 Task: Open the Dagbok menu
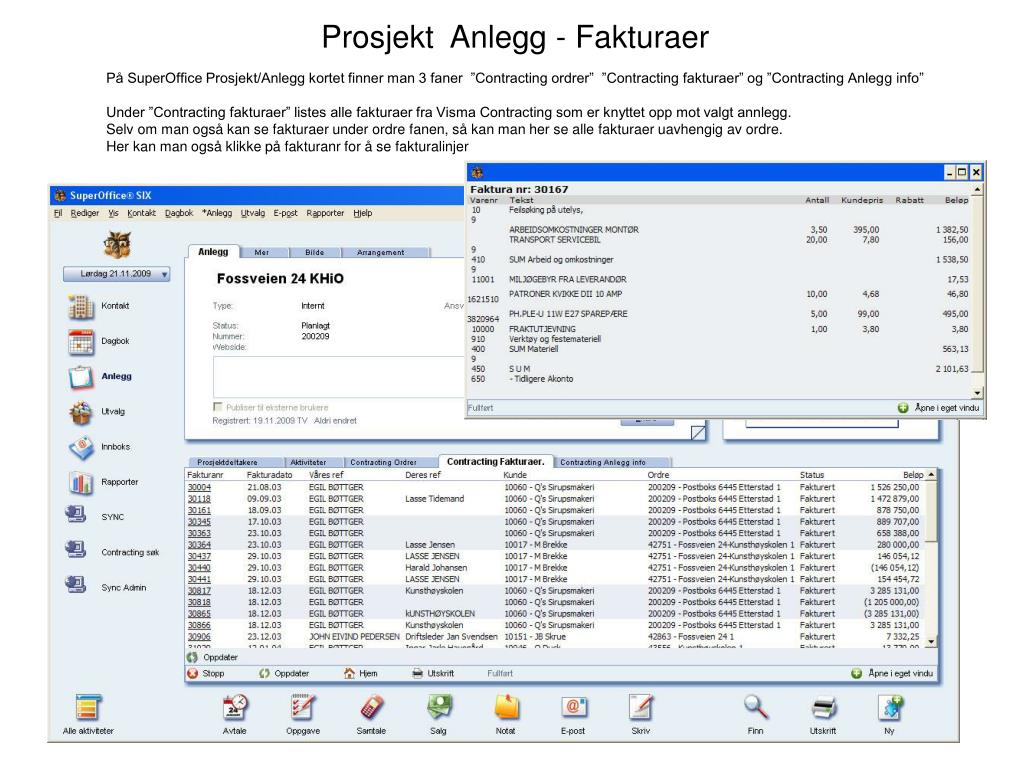point(179,213)
